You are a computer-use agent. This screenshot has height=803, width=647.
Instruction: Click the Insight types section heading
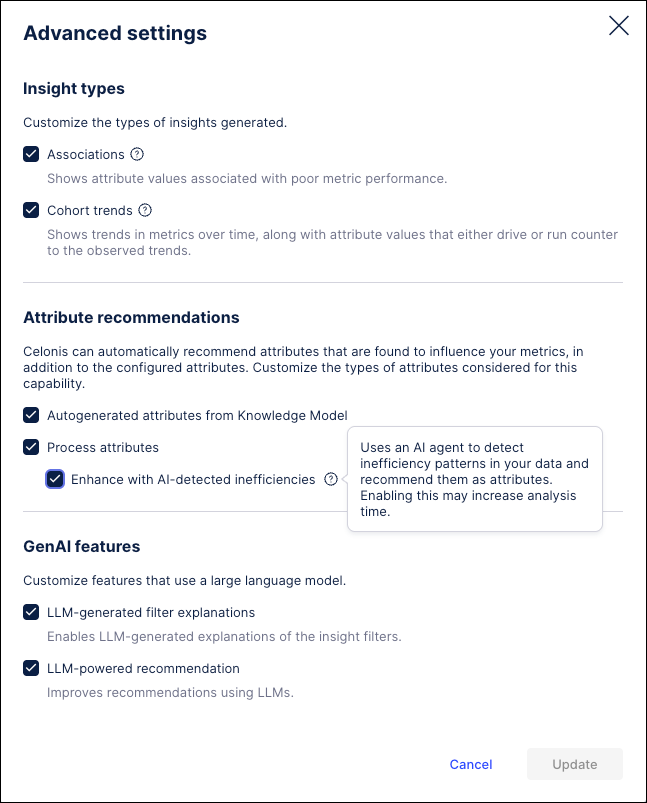pos(73,88)
